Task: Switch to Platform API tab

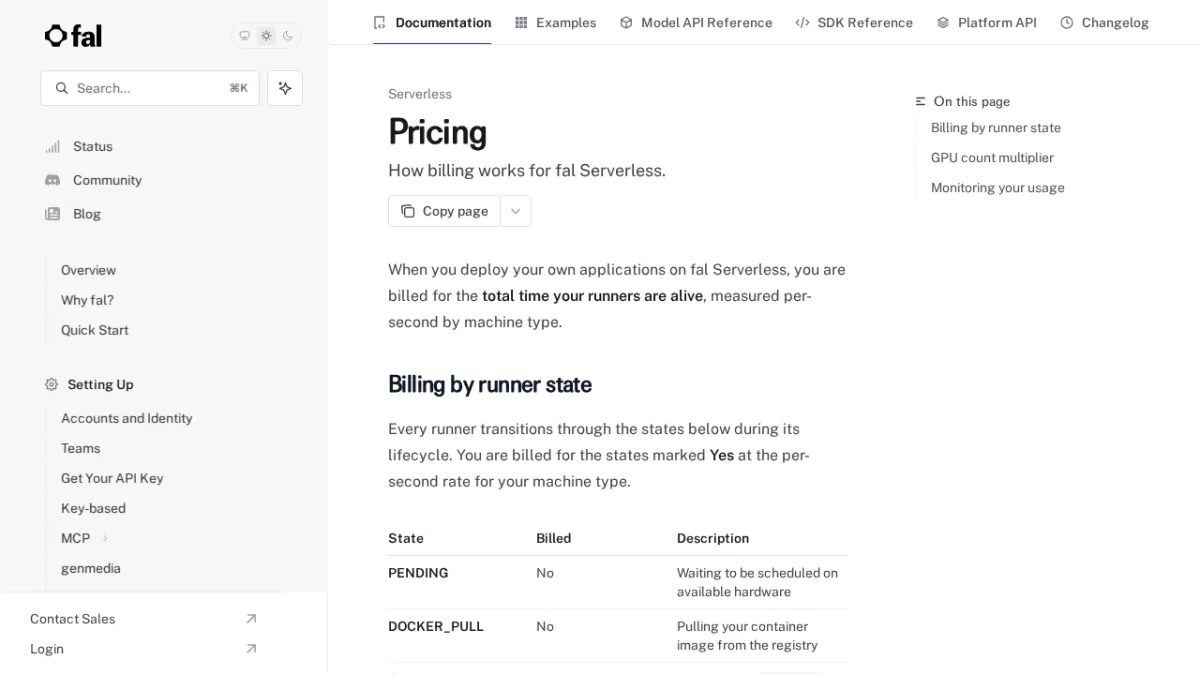Action: coord(986,22)
